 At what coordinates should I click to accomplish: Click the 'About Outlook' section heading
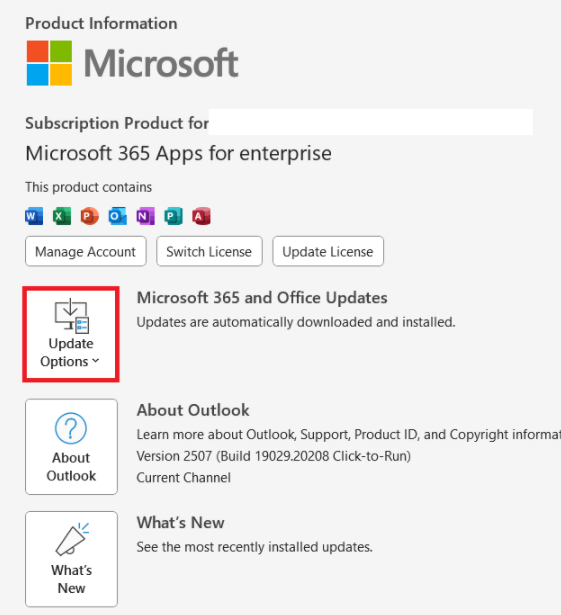193,410
